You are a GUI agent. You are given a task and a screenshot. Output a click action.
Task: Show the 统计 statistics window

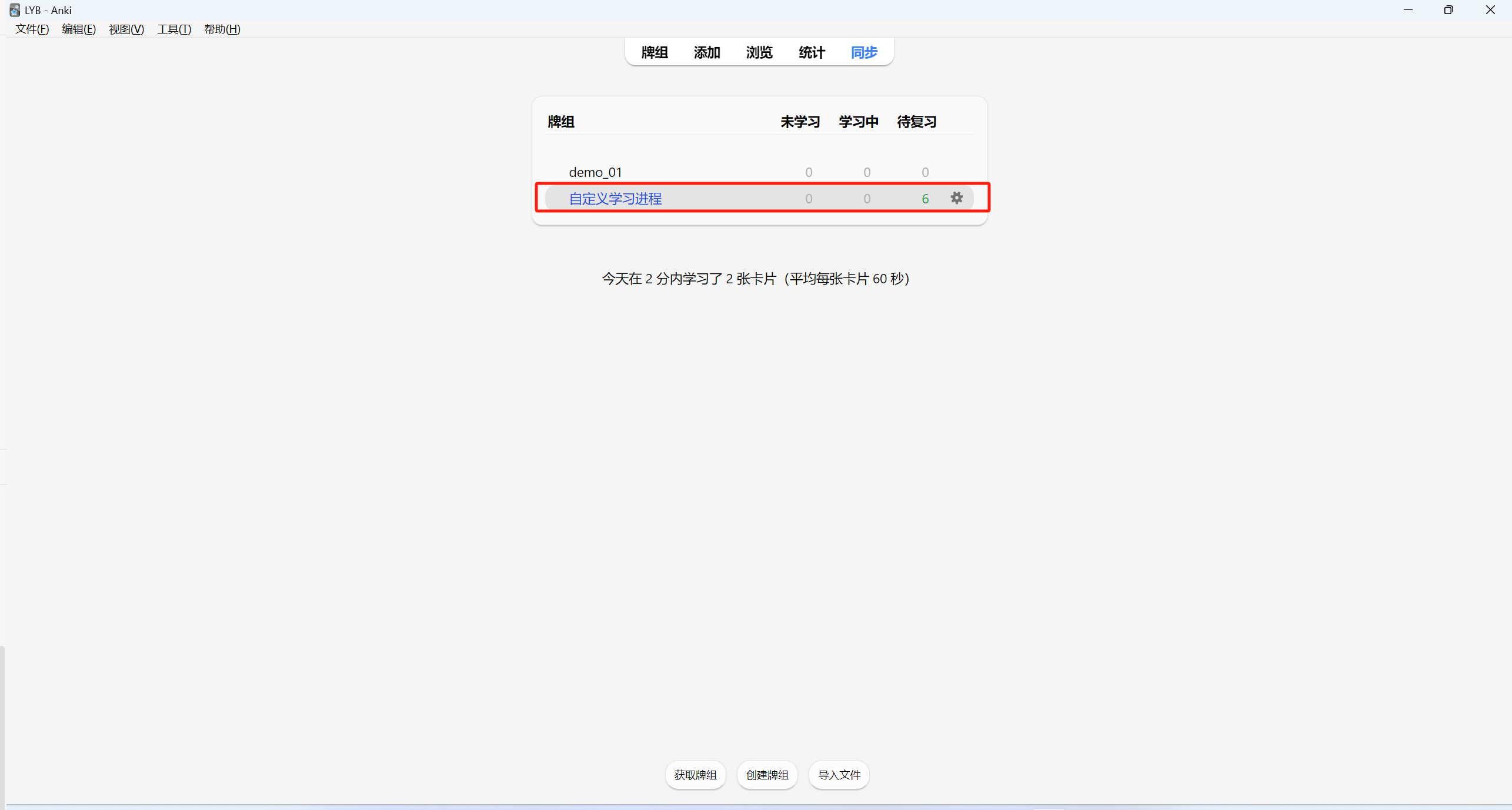pyautogui.click(x=812, y=52)
